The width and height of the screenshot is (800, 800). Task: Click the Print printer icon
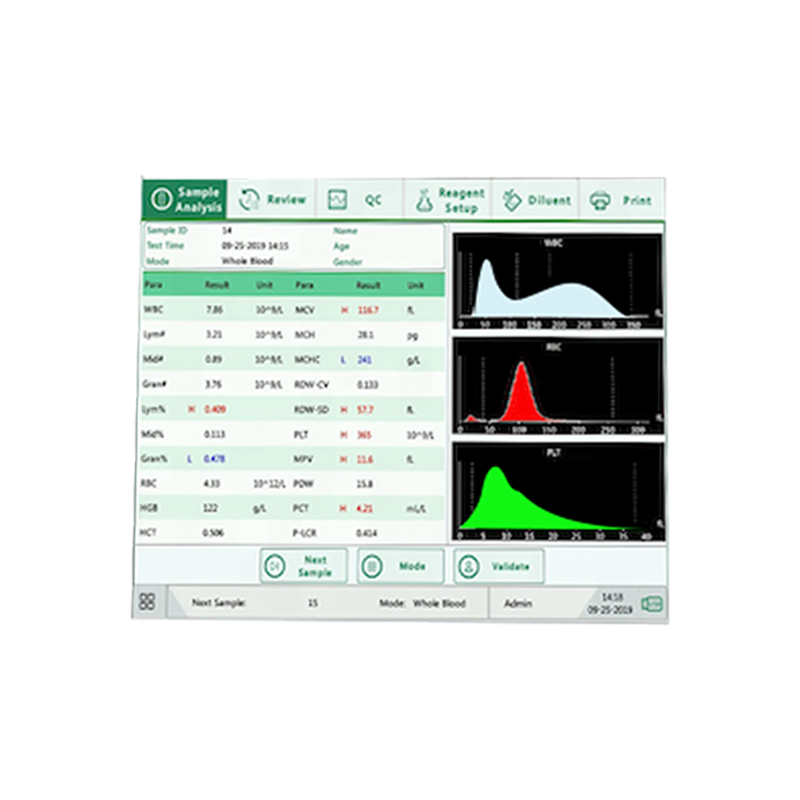coord(600,200)
